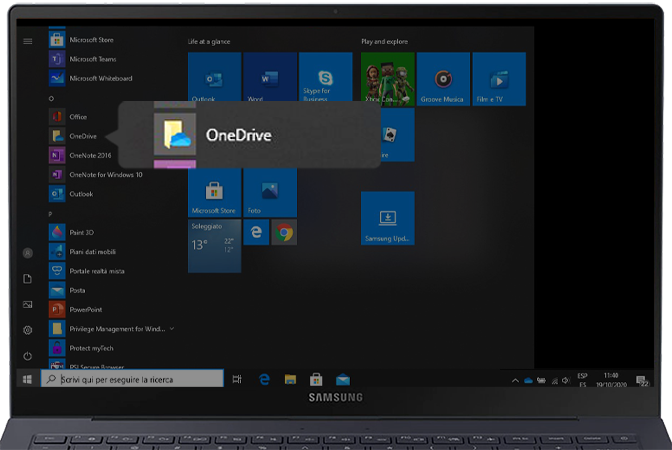672x450 pixels.
Task: Click the Outlook tile under Life at a glance
Action: (x=214, y=79)
